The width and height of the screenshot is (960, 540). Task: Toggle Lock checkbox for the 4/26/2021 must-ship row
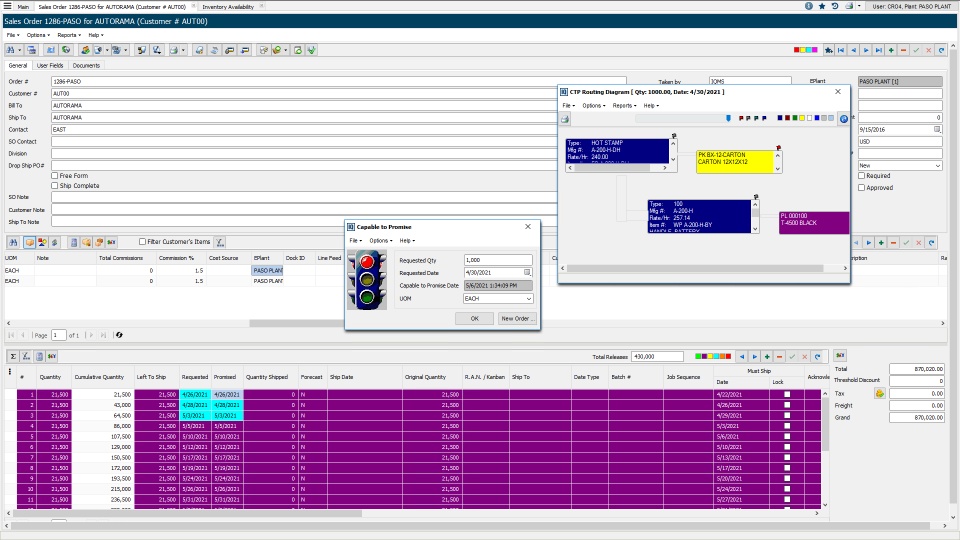tap(787, 405)
